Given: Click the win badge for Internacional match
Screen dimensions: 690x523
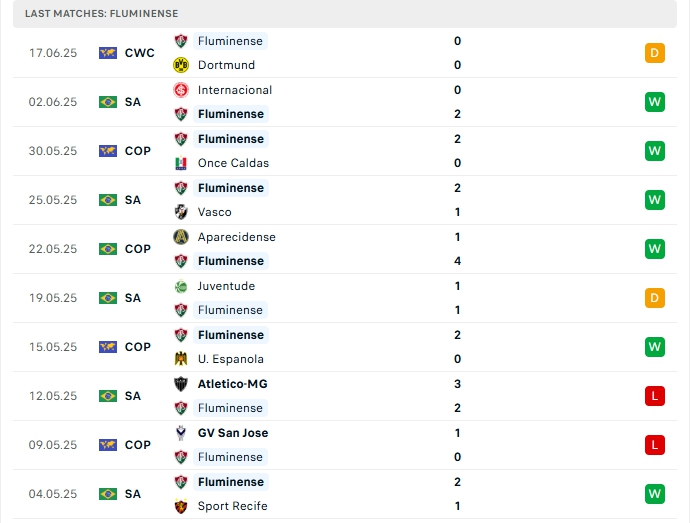Looking at the screenshot, I should click(x=655, y=102).
